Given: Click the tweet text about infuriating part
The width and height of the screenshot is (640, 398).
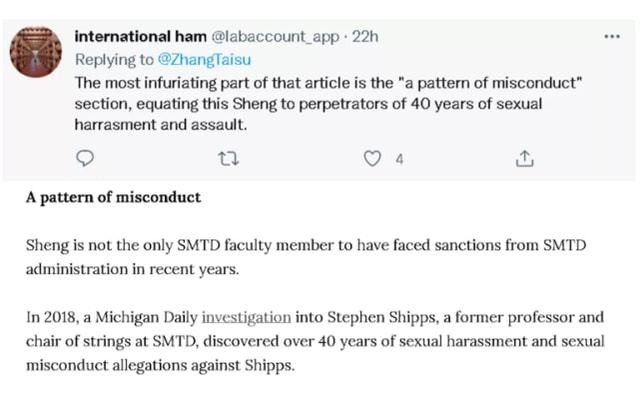Looking at the screenshot, I should point(328,104).
